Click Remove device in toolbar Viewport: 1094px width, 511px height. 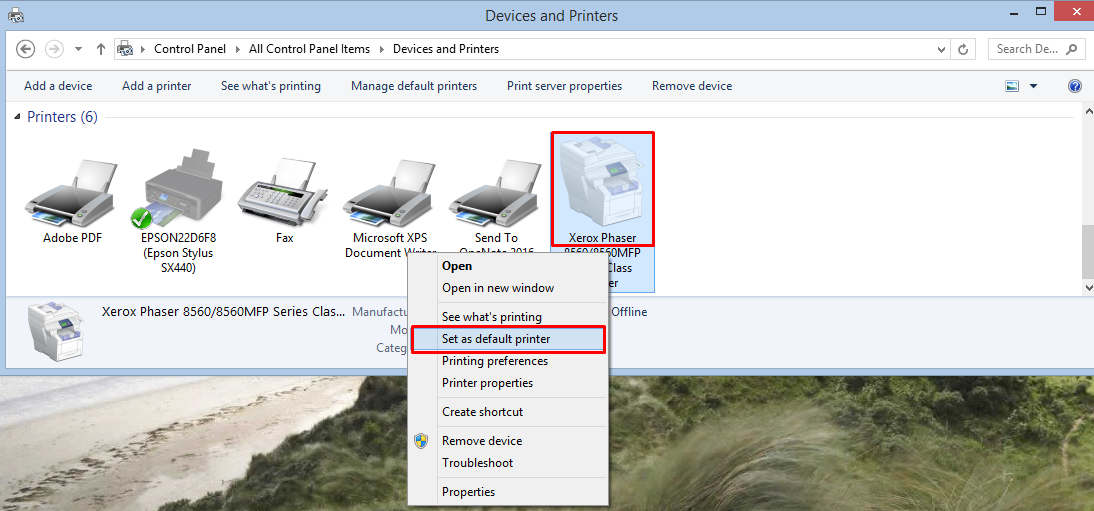coord(692,86)
